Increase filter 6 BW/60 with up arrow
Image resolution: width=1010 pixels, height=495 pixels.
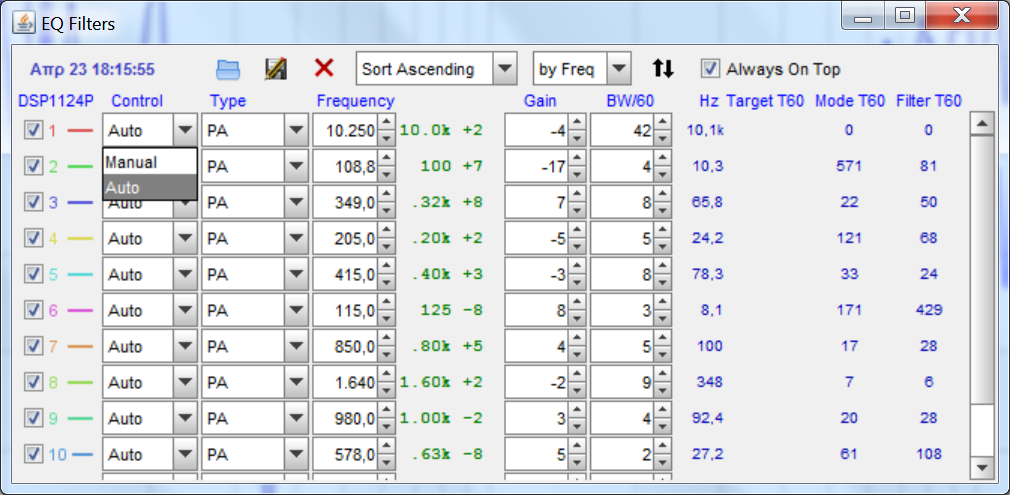(x=662, y=304)
